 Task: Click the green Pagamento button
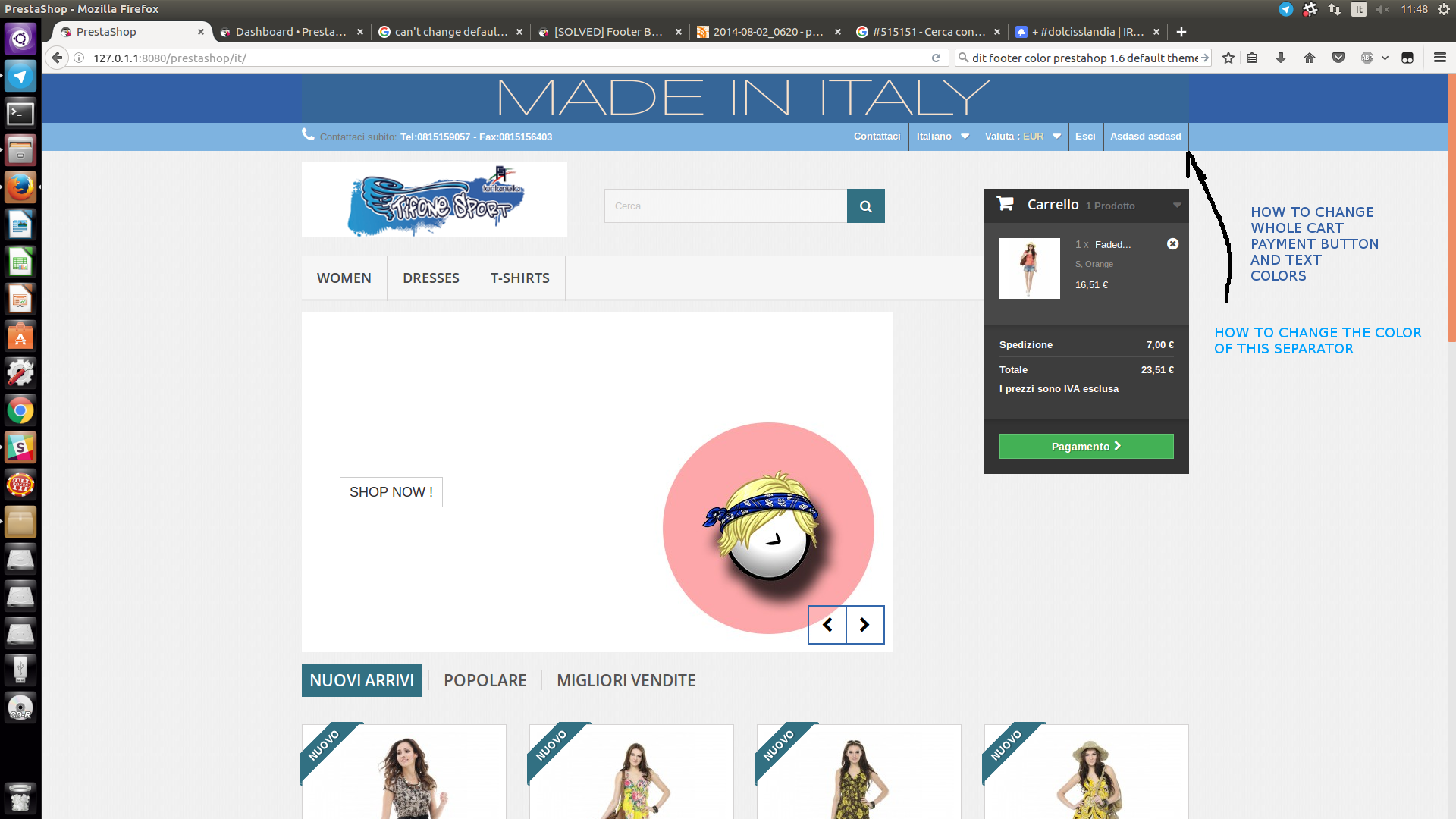[x=1086, y=447]
